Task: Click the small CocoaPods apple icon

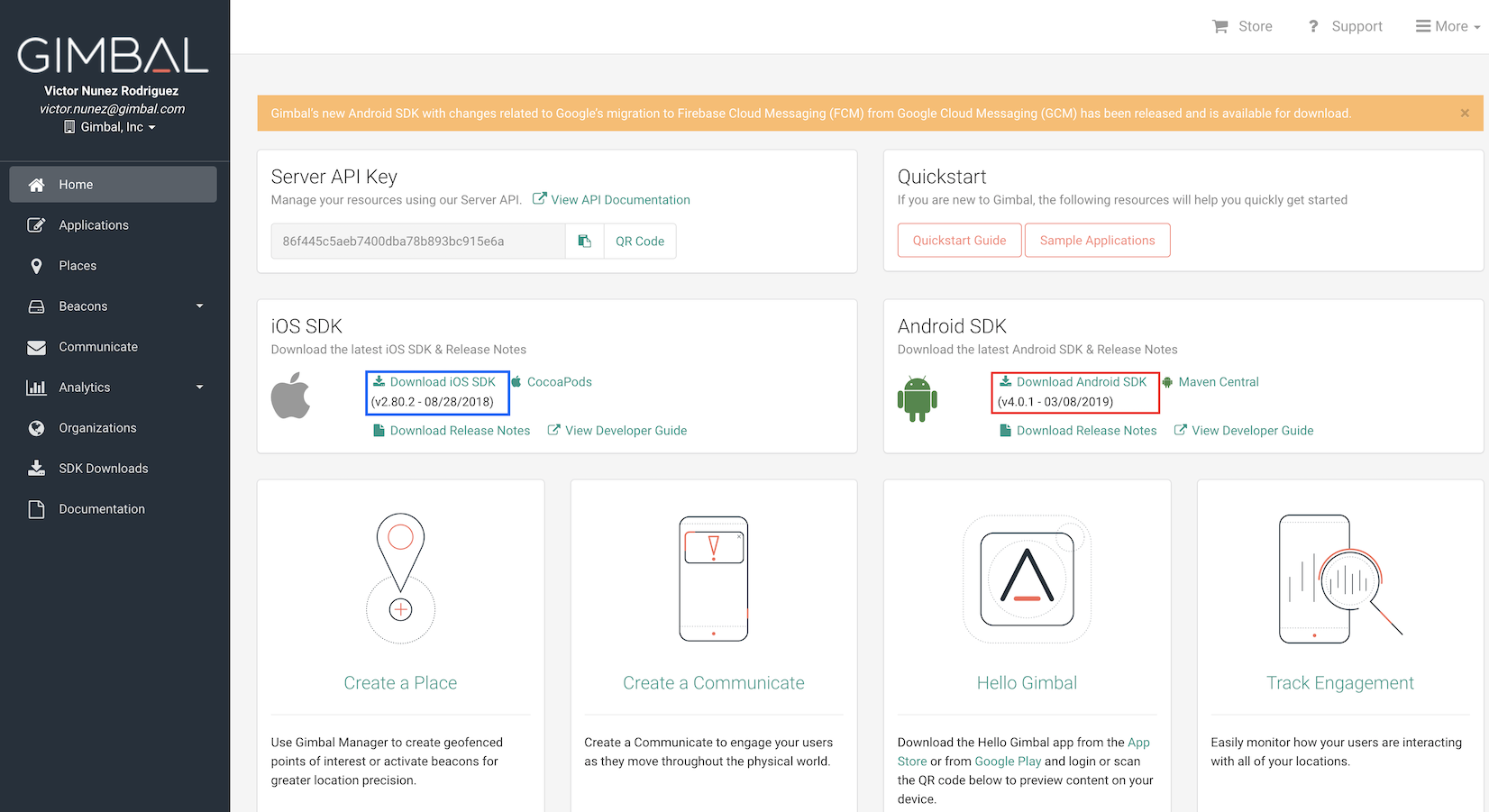Action: point(516,381)
